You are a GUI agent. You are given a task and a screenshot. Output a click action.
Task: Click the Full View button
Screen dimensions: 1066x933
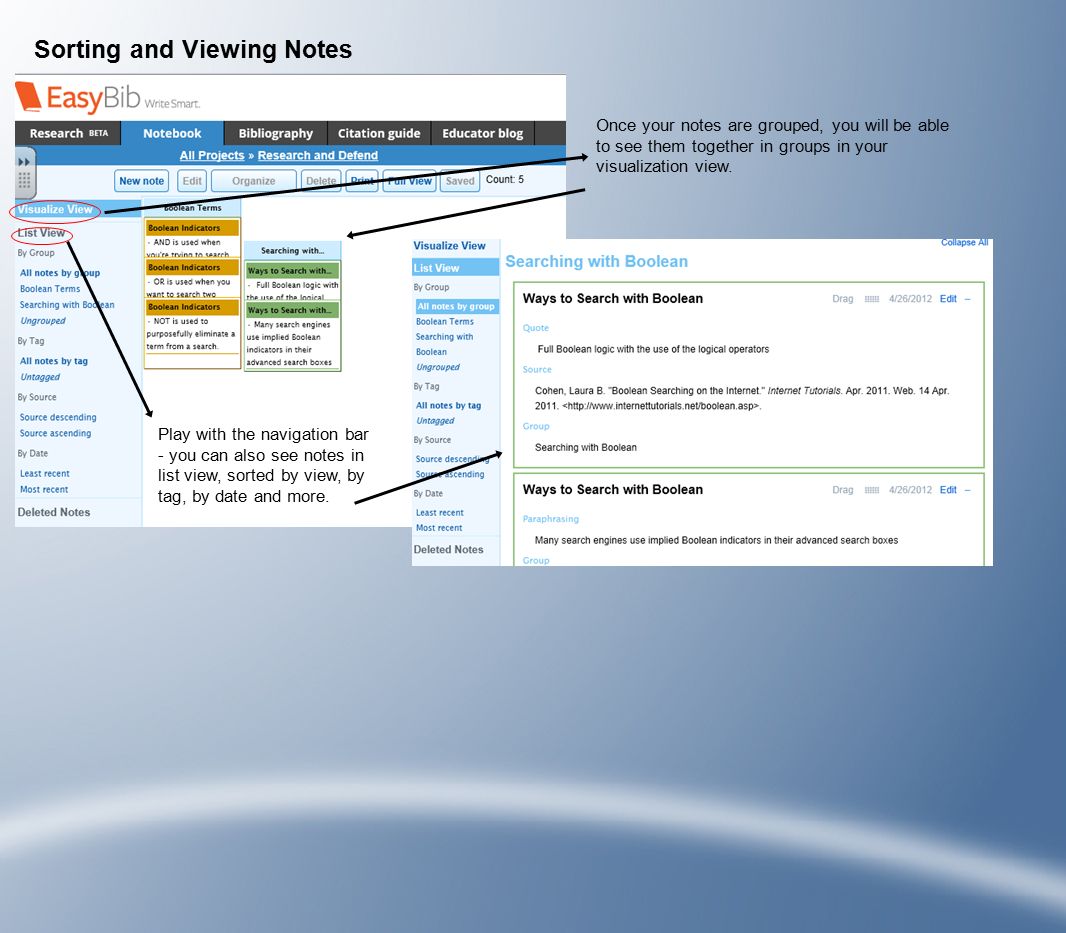(409, 181)
